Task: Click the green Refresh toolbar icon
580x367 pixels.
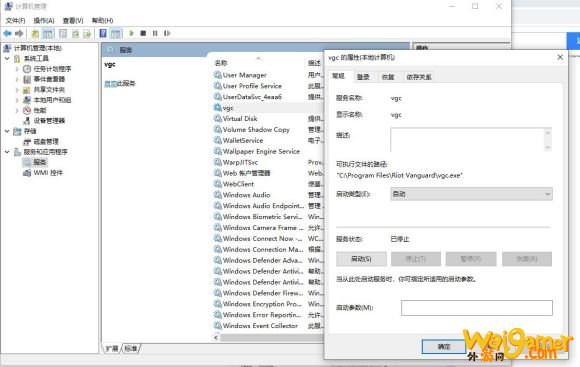Action: point(75,34)
